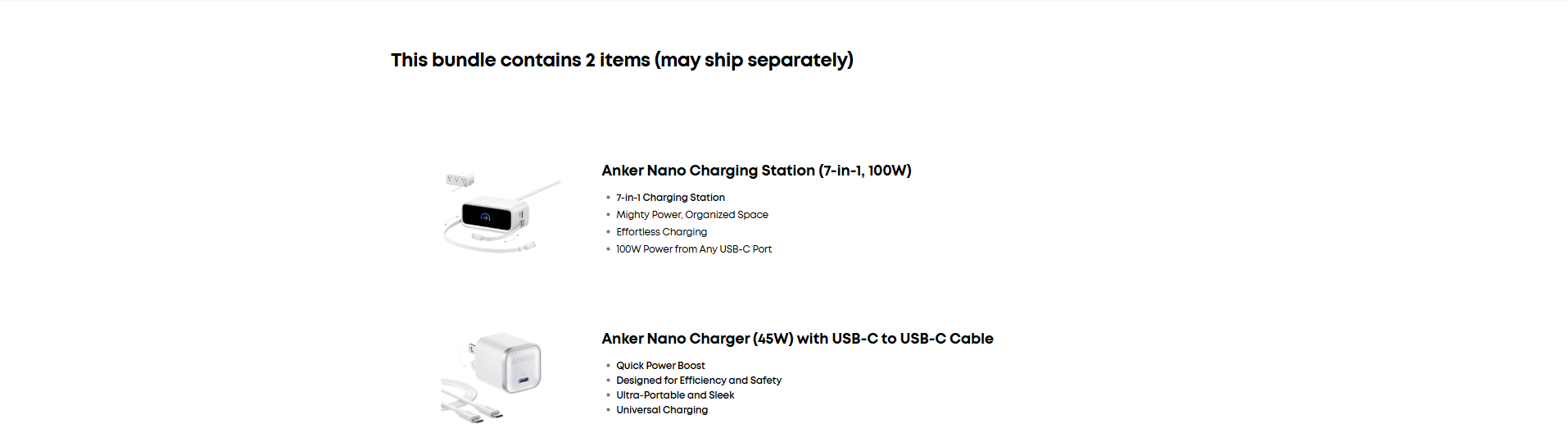Select the 'Designed for Efficiency and Safety' line

[698, 381]
